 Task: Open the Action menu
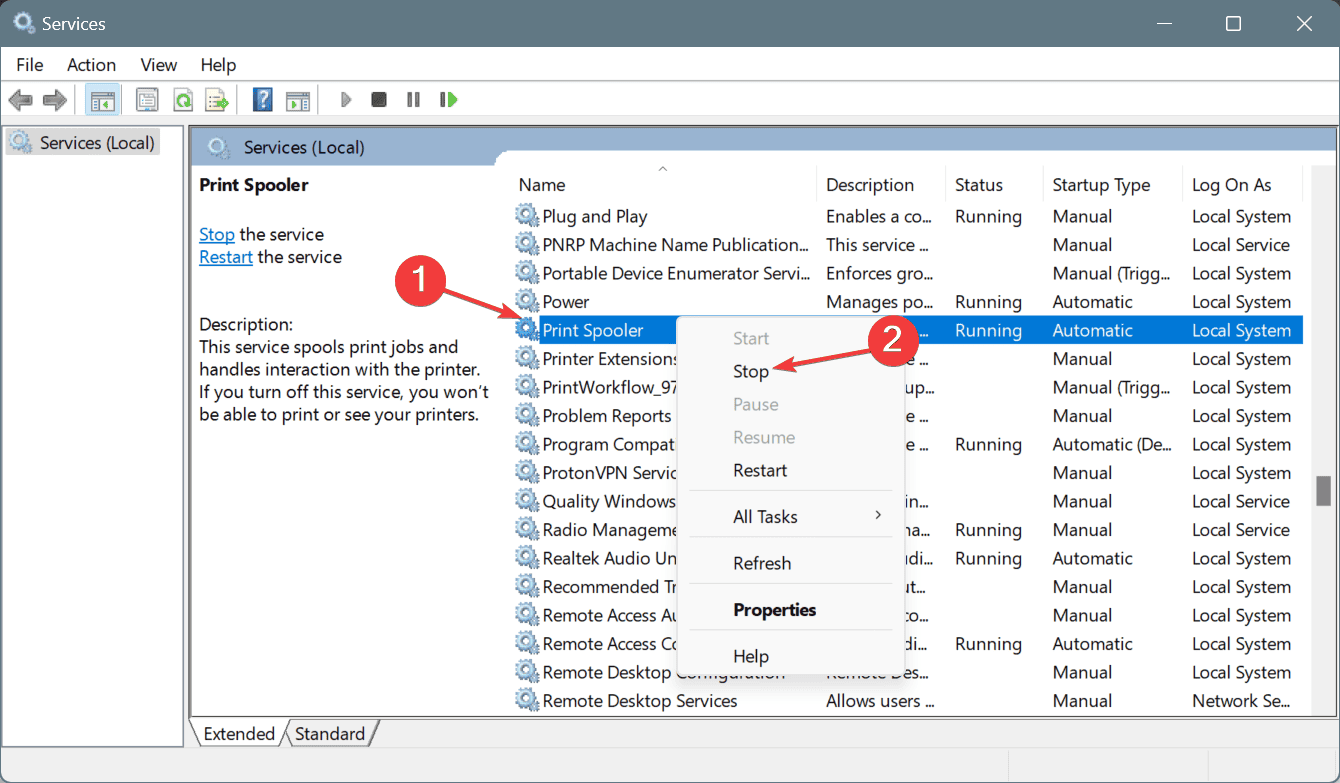(91, 64)
